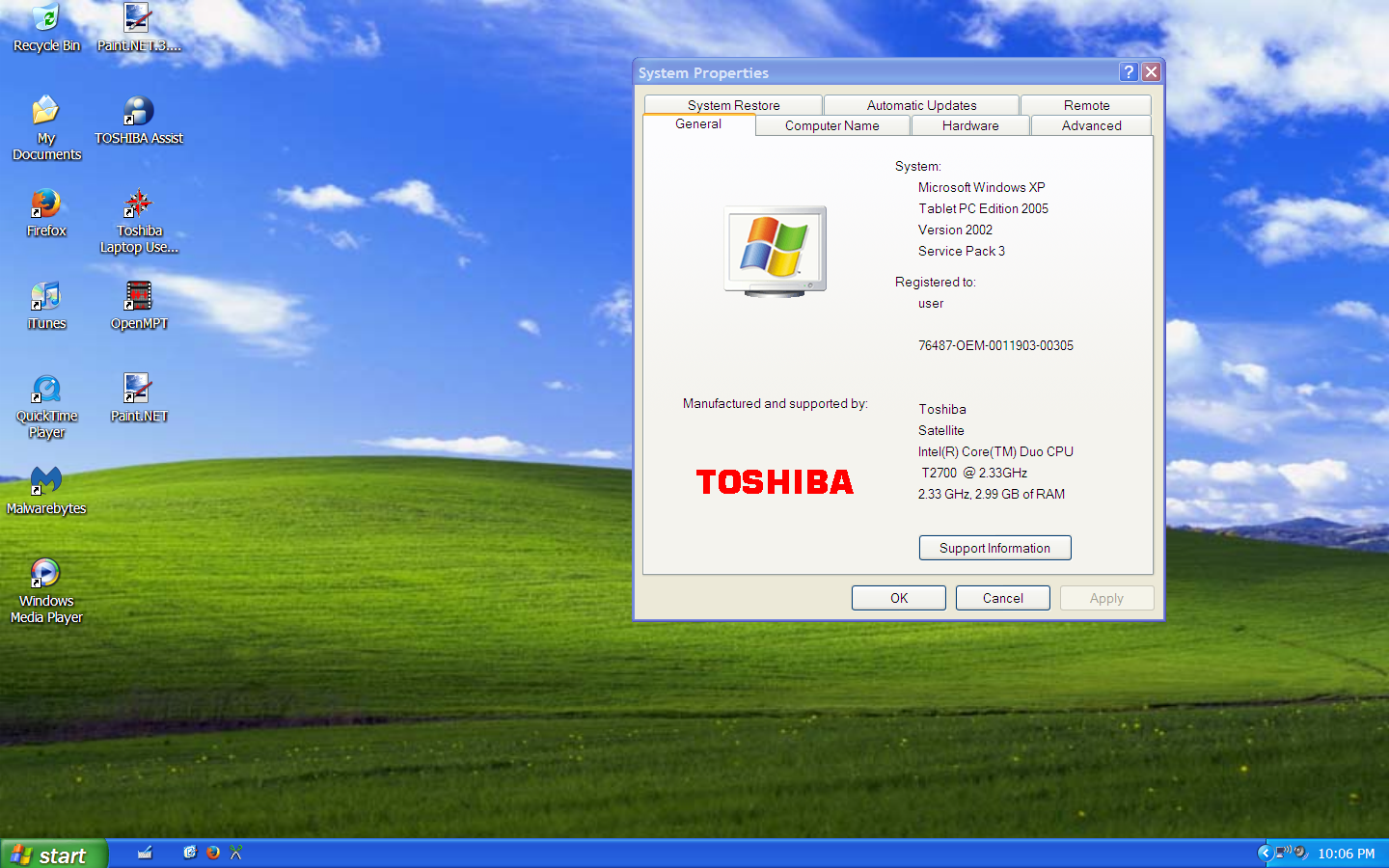Select the Paint.NET shortcut below OpenMPT
Screen dimensions: 1389x868
138,398
